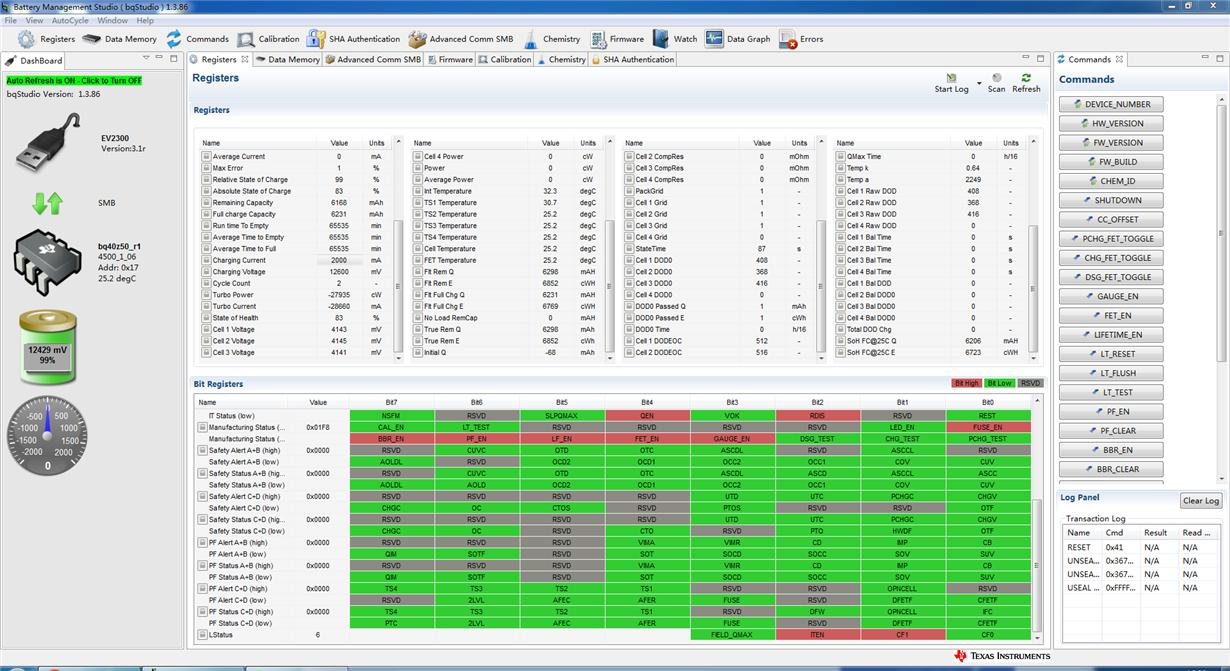
Task: Open the Commands toolbar item
Action: click(197, 39)
